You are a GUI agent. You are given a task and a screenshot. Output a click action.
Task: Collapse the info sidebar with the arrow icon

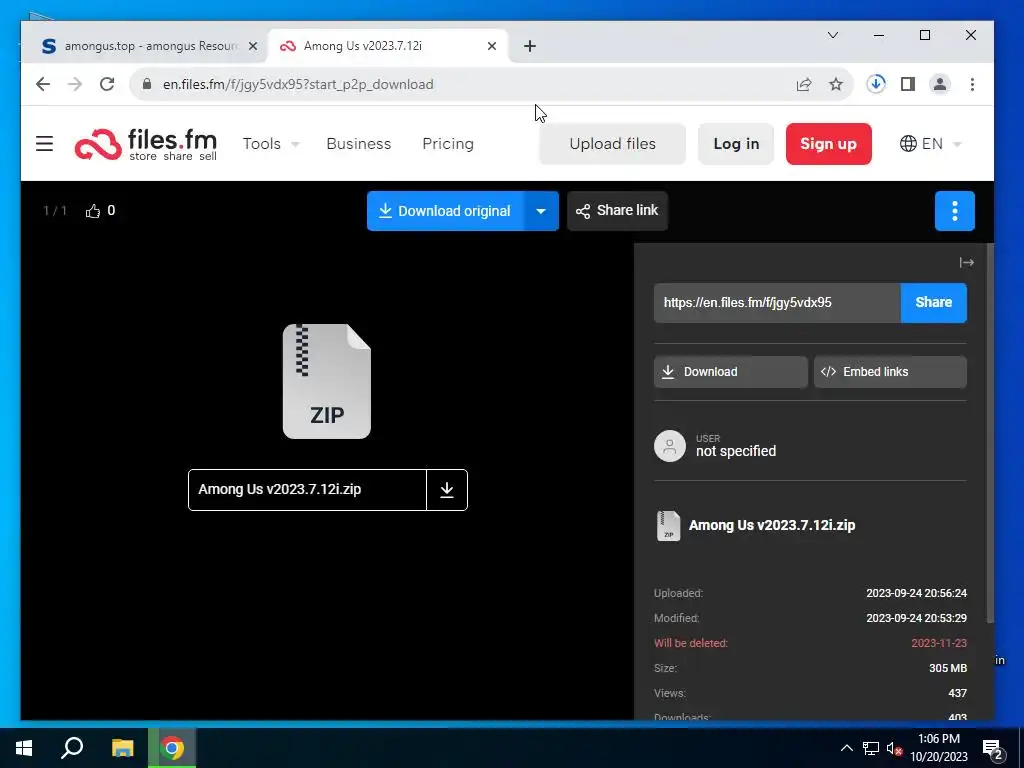(966, 263)
